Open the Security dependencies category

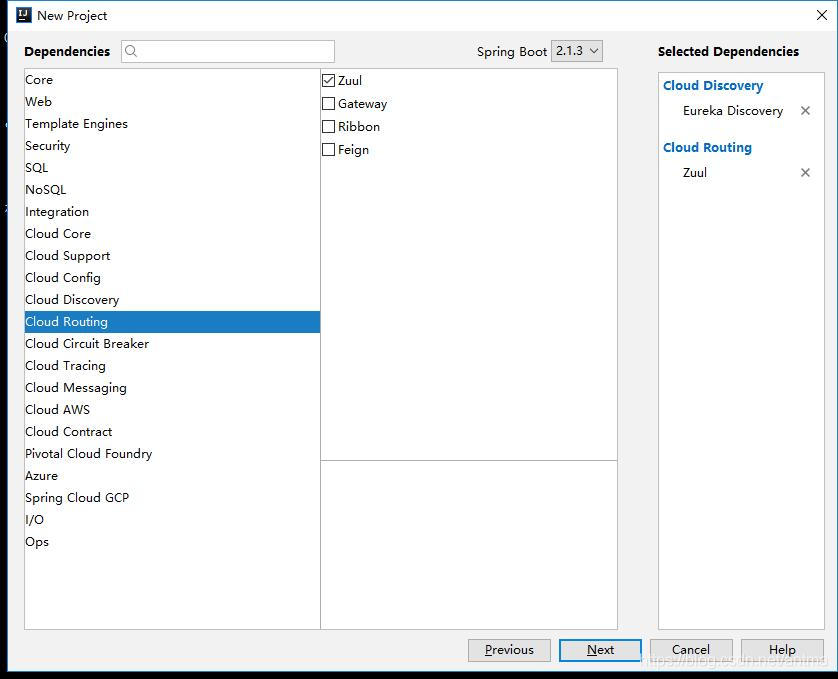(x=48, y=146)
